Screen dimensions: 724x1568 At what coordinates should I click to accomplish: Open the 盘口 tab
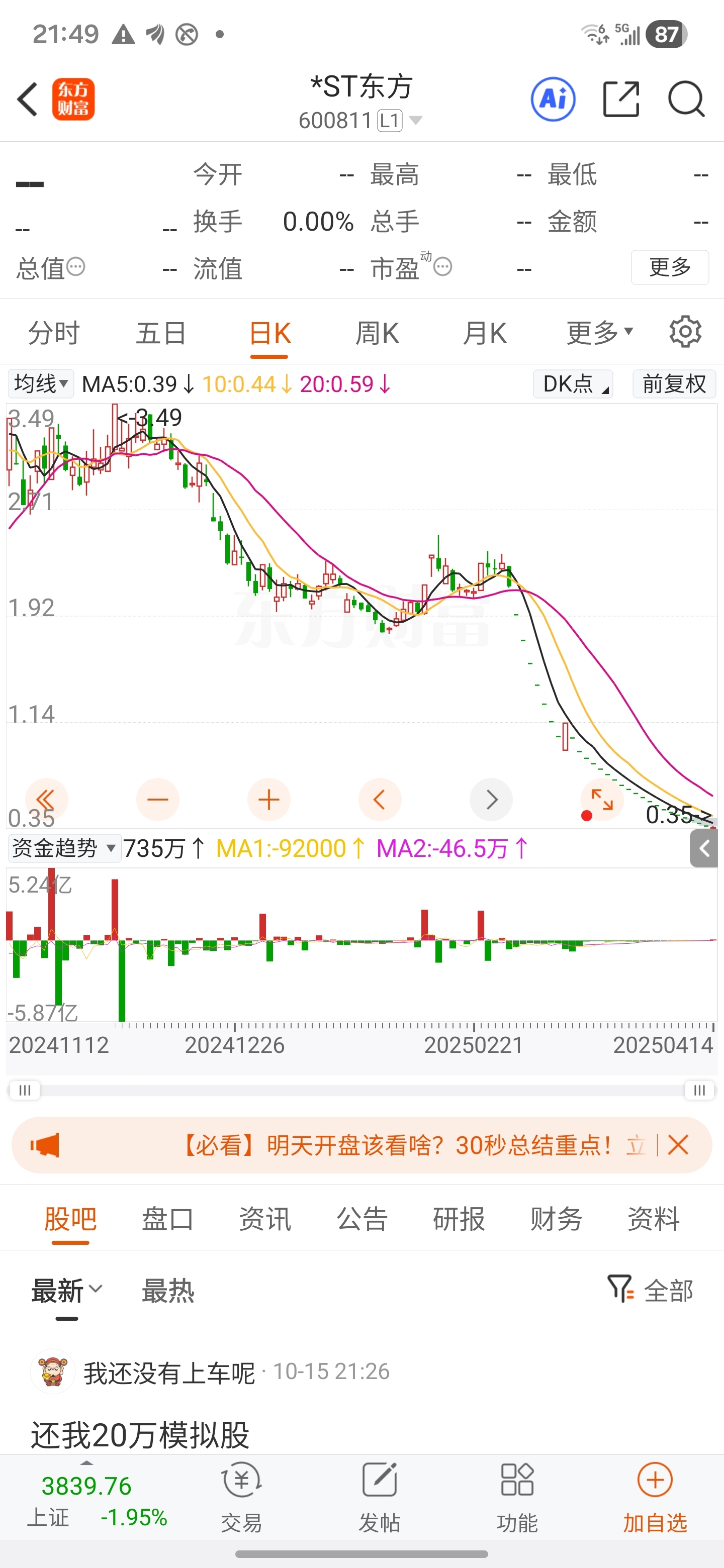point(167,1219)
